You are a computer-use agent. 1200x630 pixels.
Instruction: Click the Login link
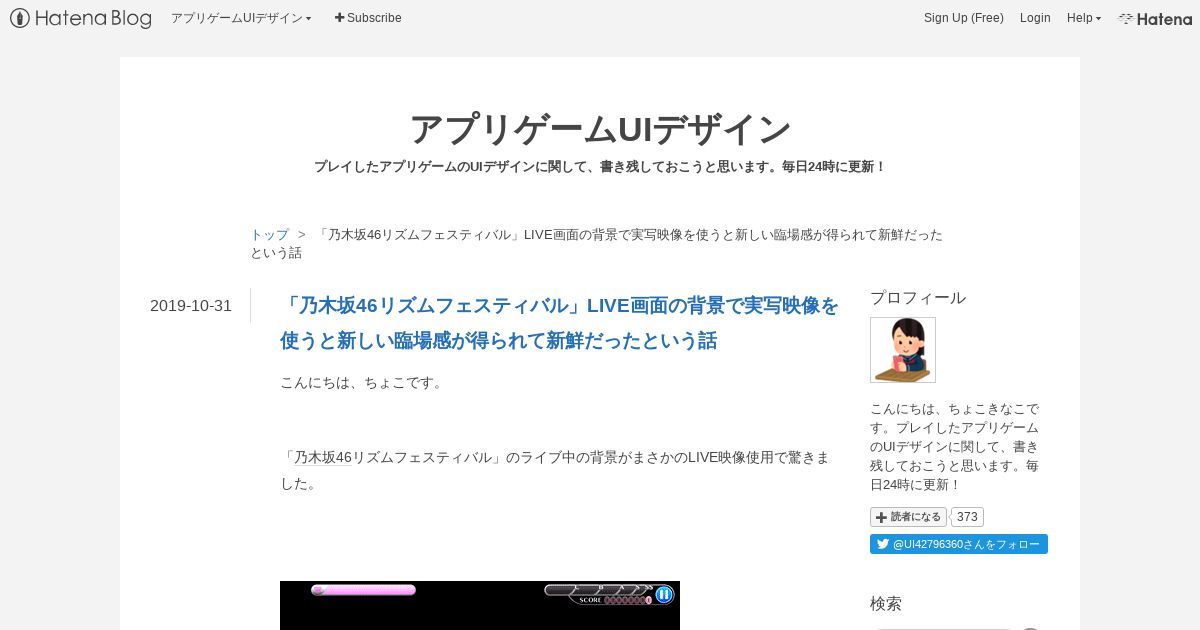[1035, 18]
